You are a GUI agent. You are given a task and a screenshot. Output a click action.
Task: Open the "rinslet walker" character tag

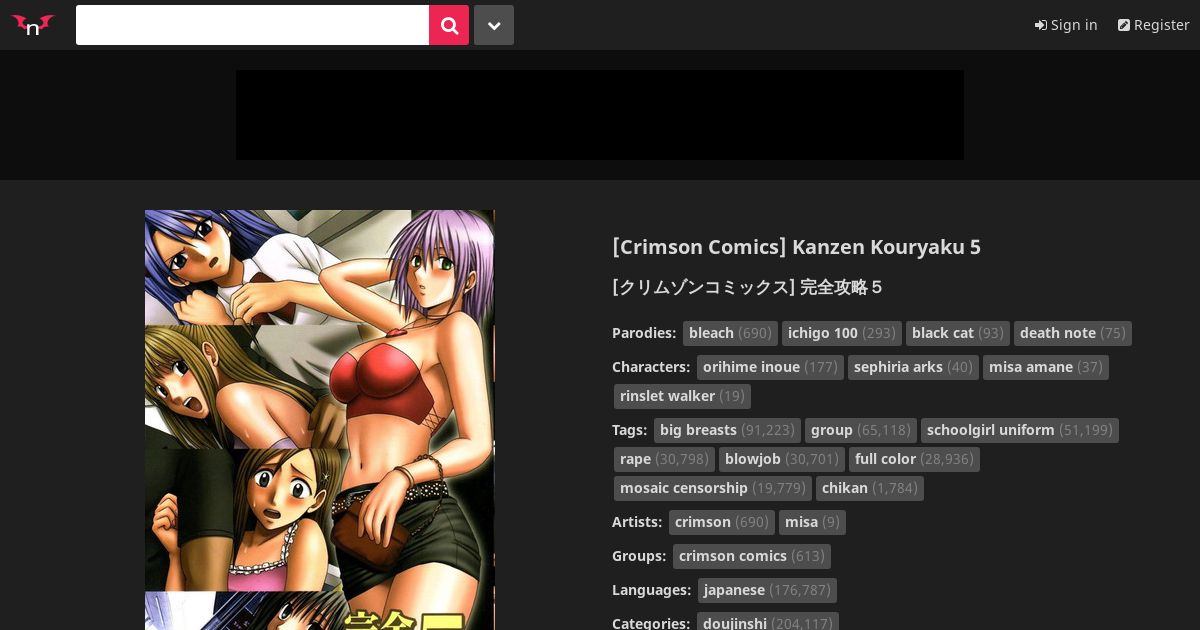coord(682,396)
